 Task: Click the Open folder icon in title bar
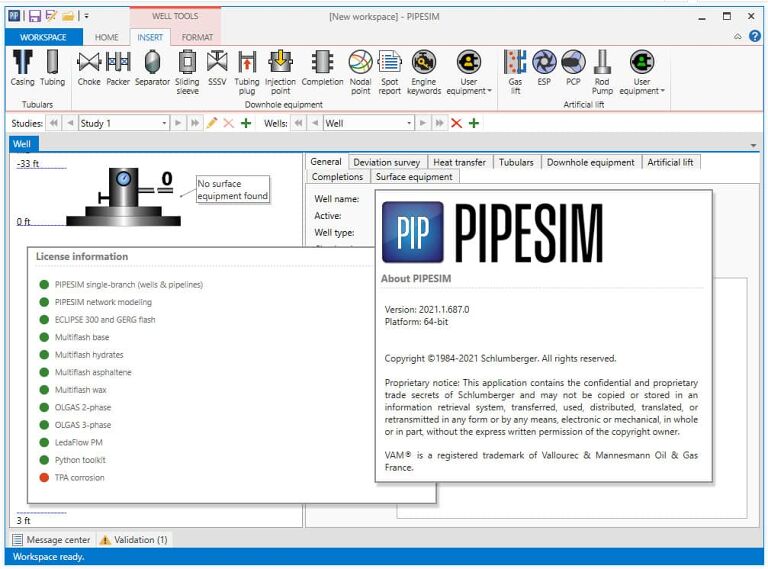click(68, 16)
